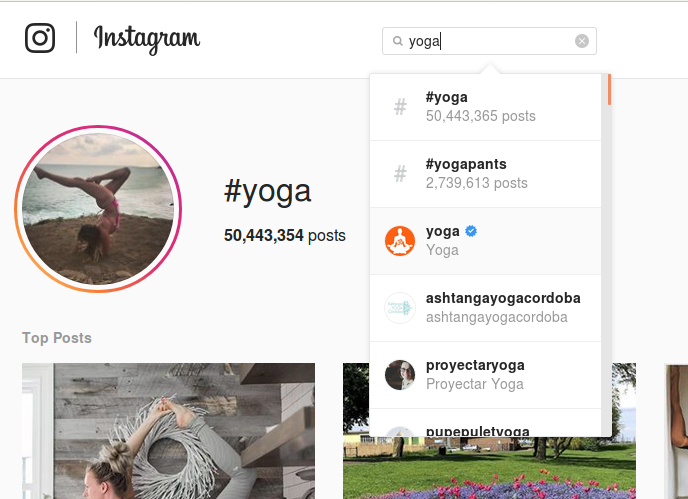This screenshot has width=688, height=499.
Task: Click the hash icon beside #yogapants result
Action: click(x=400, y=174)
